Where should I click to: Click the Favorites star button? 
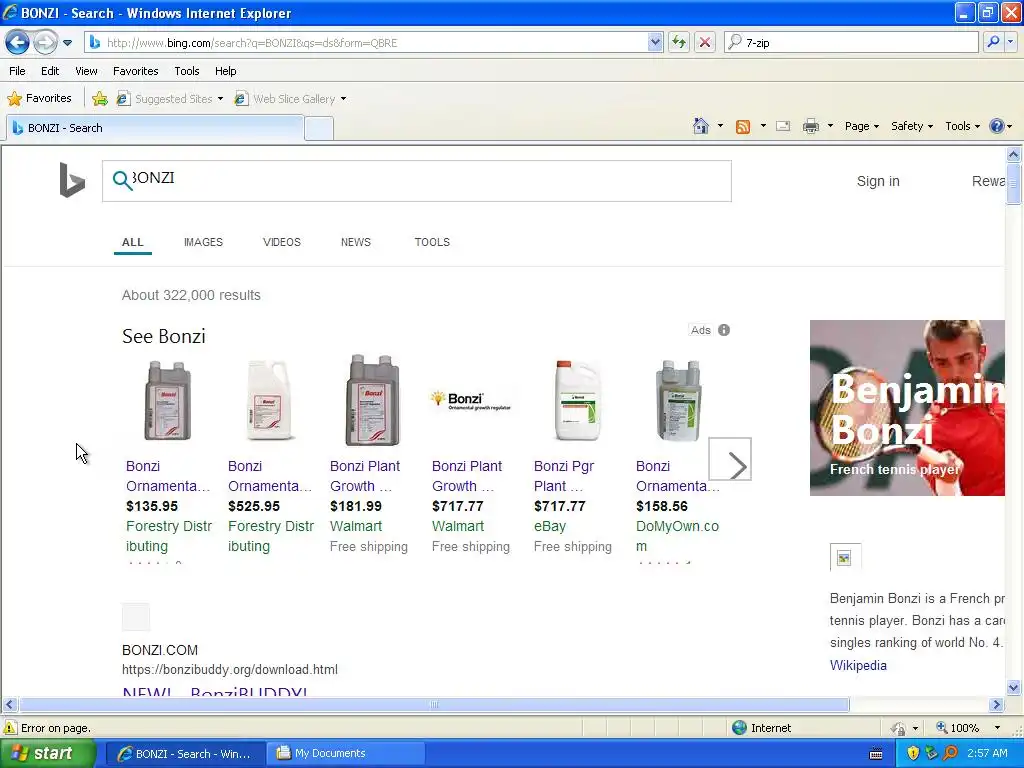(x=39, y=99)
